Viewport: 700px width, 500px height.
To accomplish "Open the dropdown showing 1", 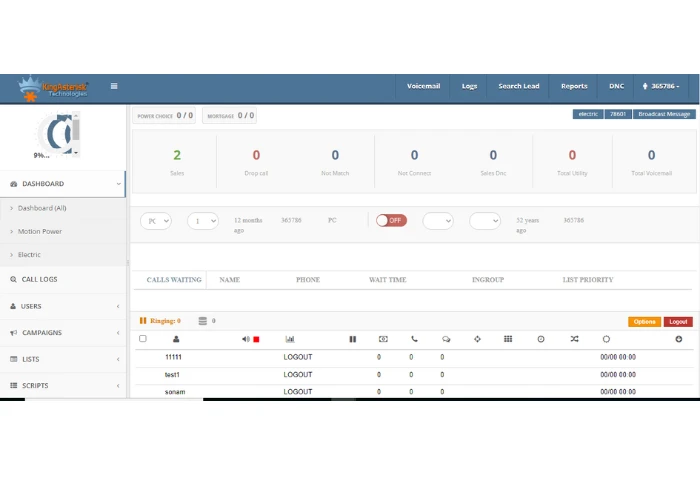I will pos(203,221).
